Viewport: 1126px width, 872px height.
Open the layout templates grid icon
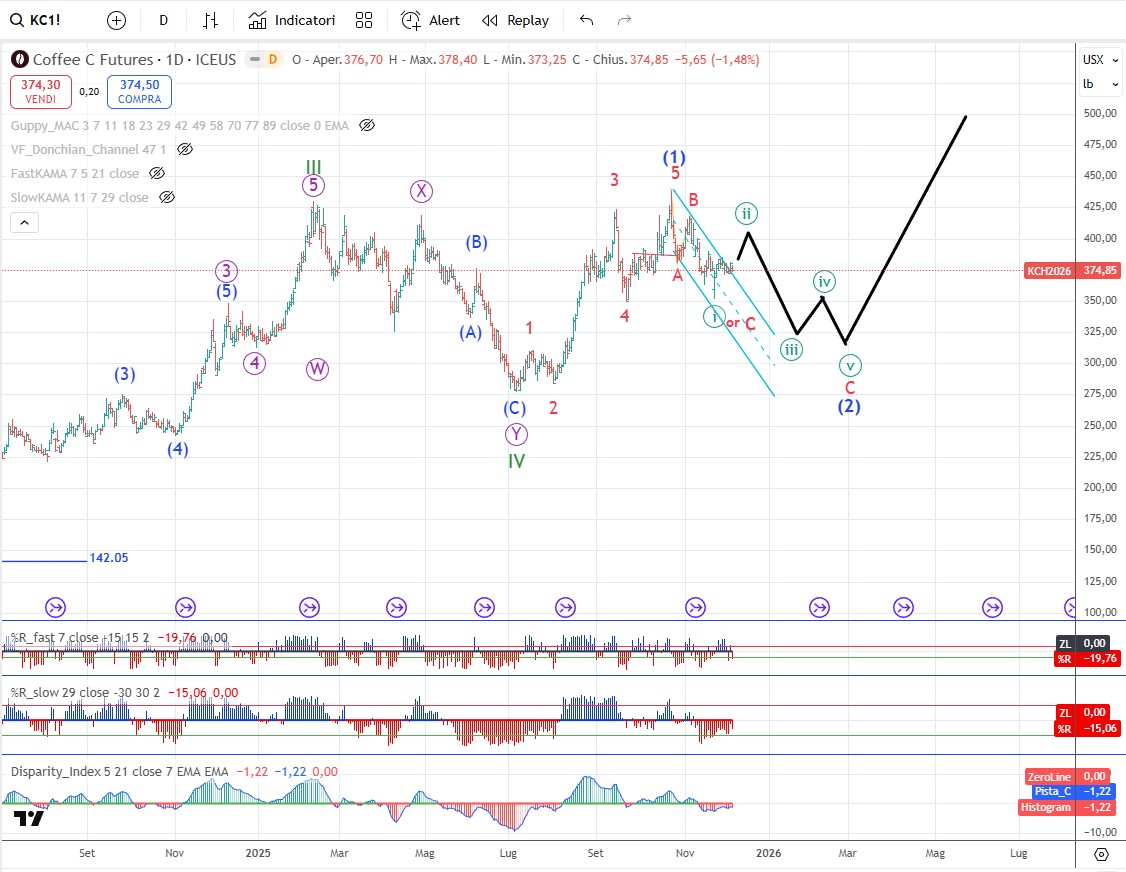pyautogui.click(x=364, y=20)
